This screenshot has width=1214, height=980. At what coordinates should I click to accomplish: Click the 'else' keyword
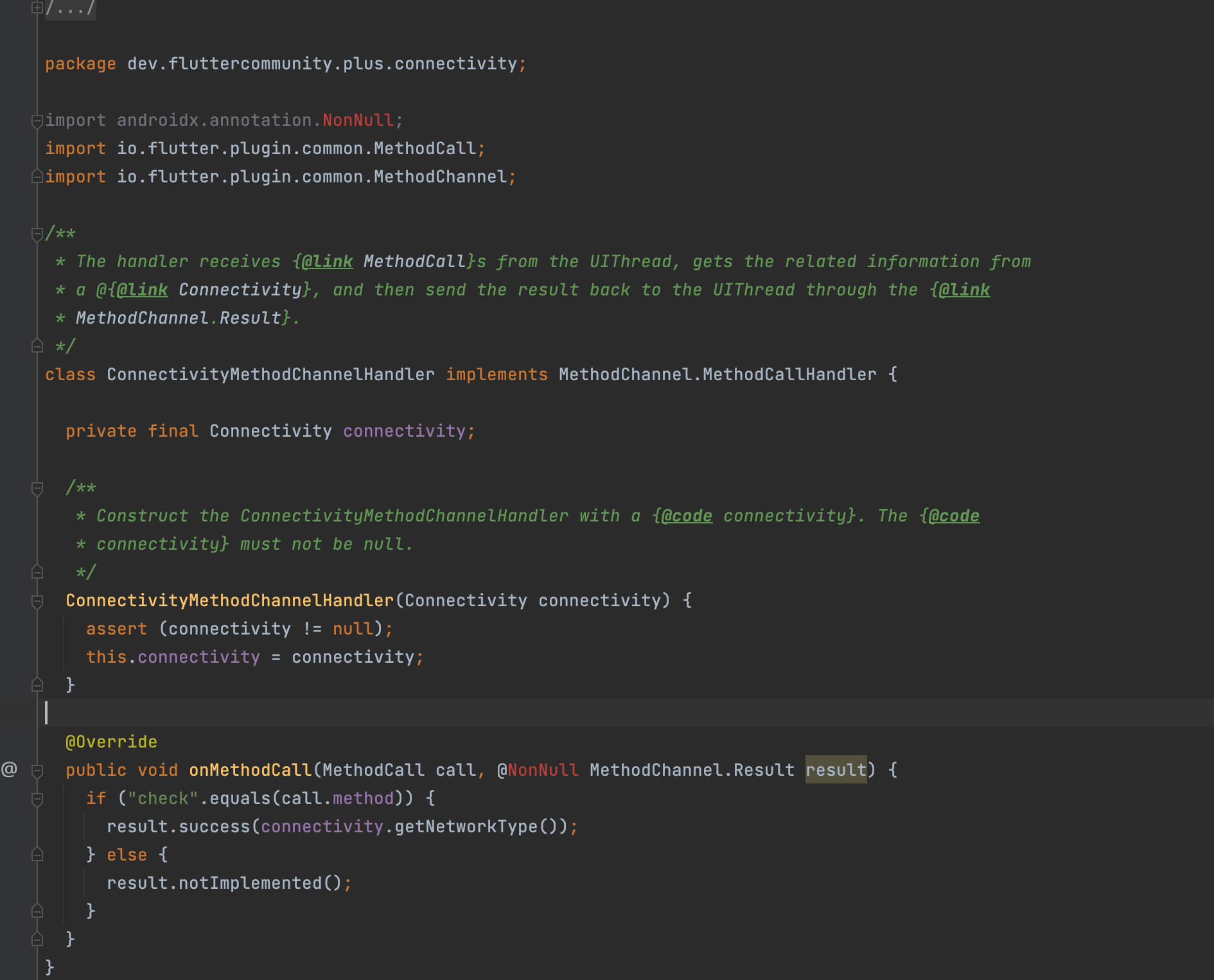click(127, 855)
